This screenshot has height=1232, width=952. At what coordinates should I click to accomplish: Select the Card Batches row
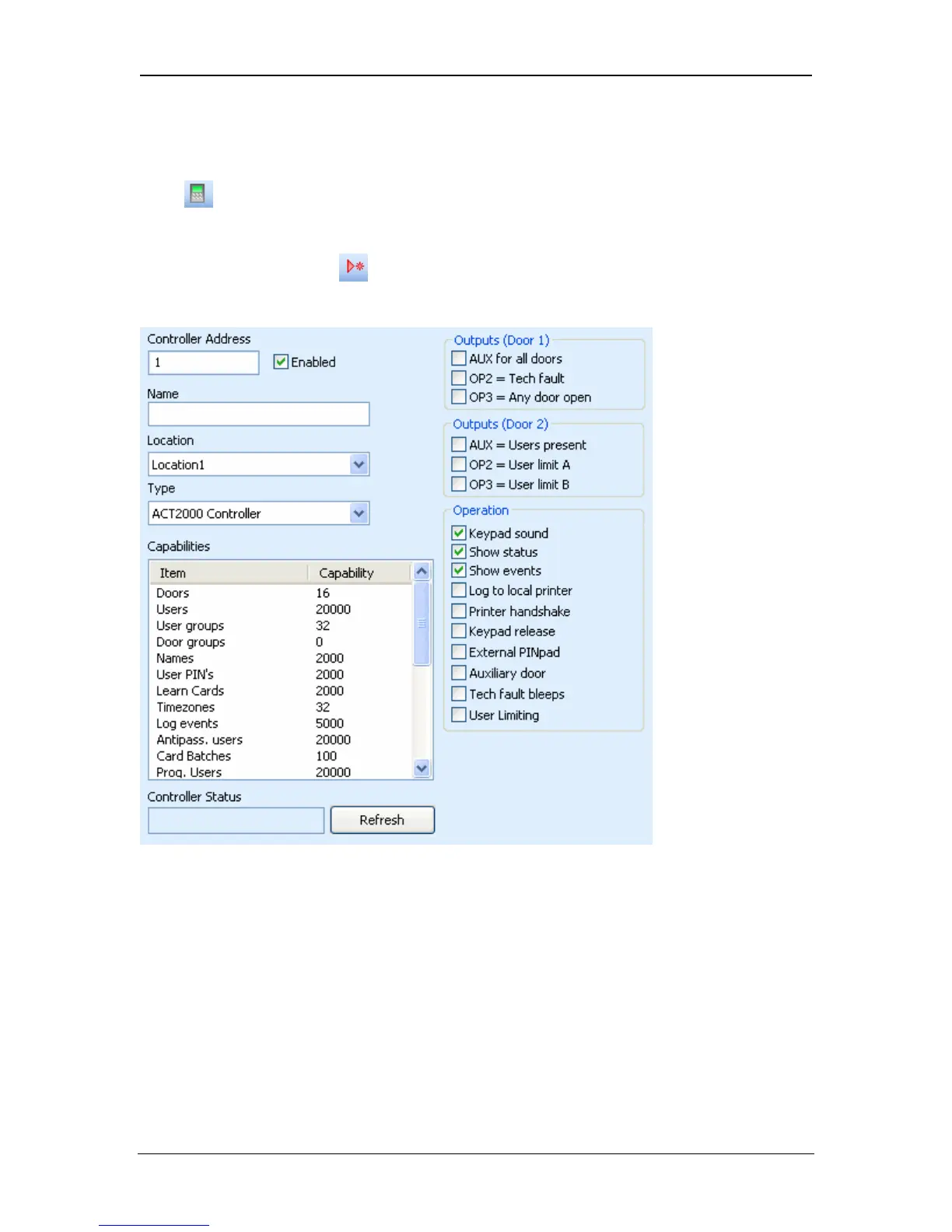point(280,756)
